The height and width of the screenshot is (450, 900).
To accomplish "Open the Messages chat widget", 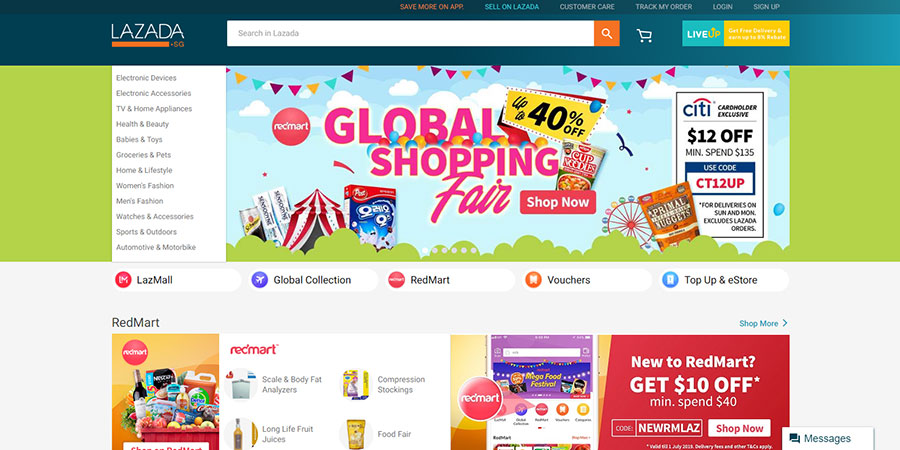I will (x=828, y=439).
